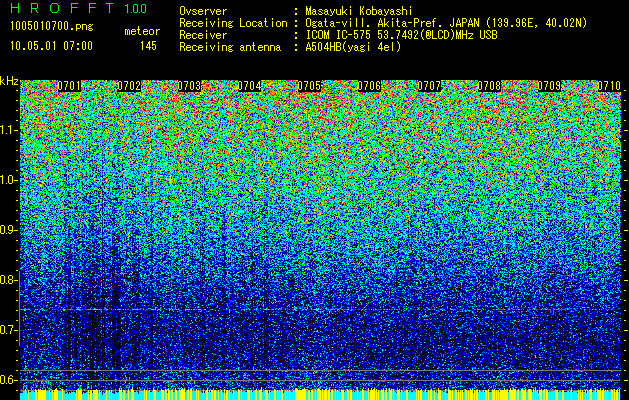Click the observer name Masayuki Kobayashi
The width and height of the screenshot is (629, 400).
(359, 11)
